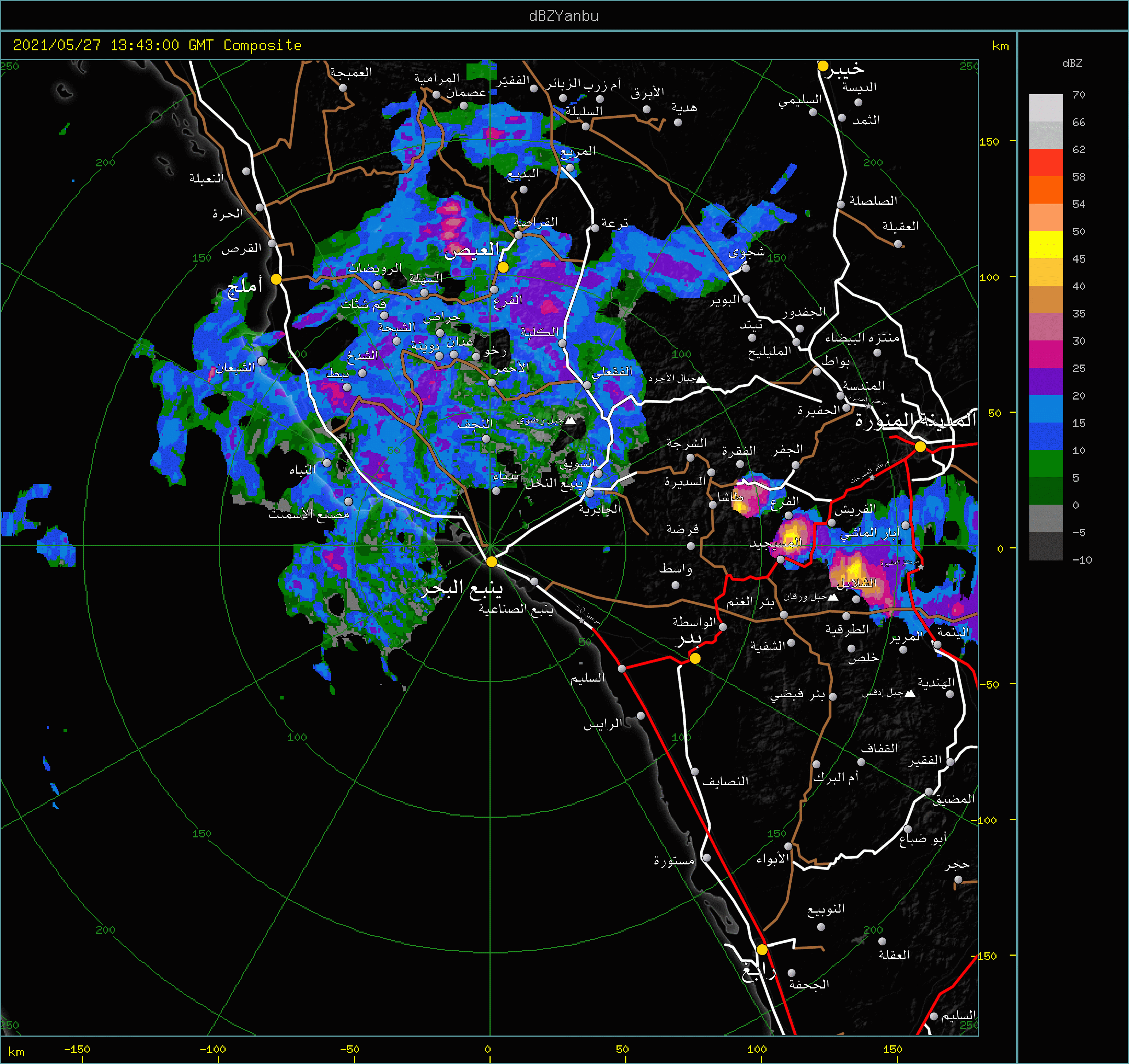Click the mountain triangle for جبل الأجرد
This screenshot has height=1064, width=1129.
click(701, 379)
